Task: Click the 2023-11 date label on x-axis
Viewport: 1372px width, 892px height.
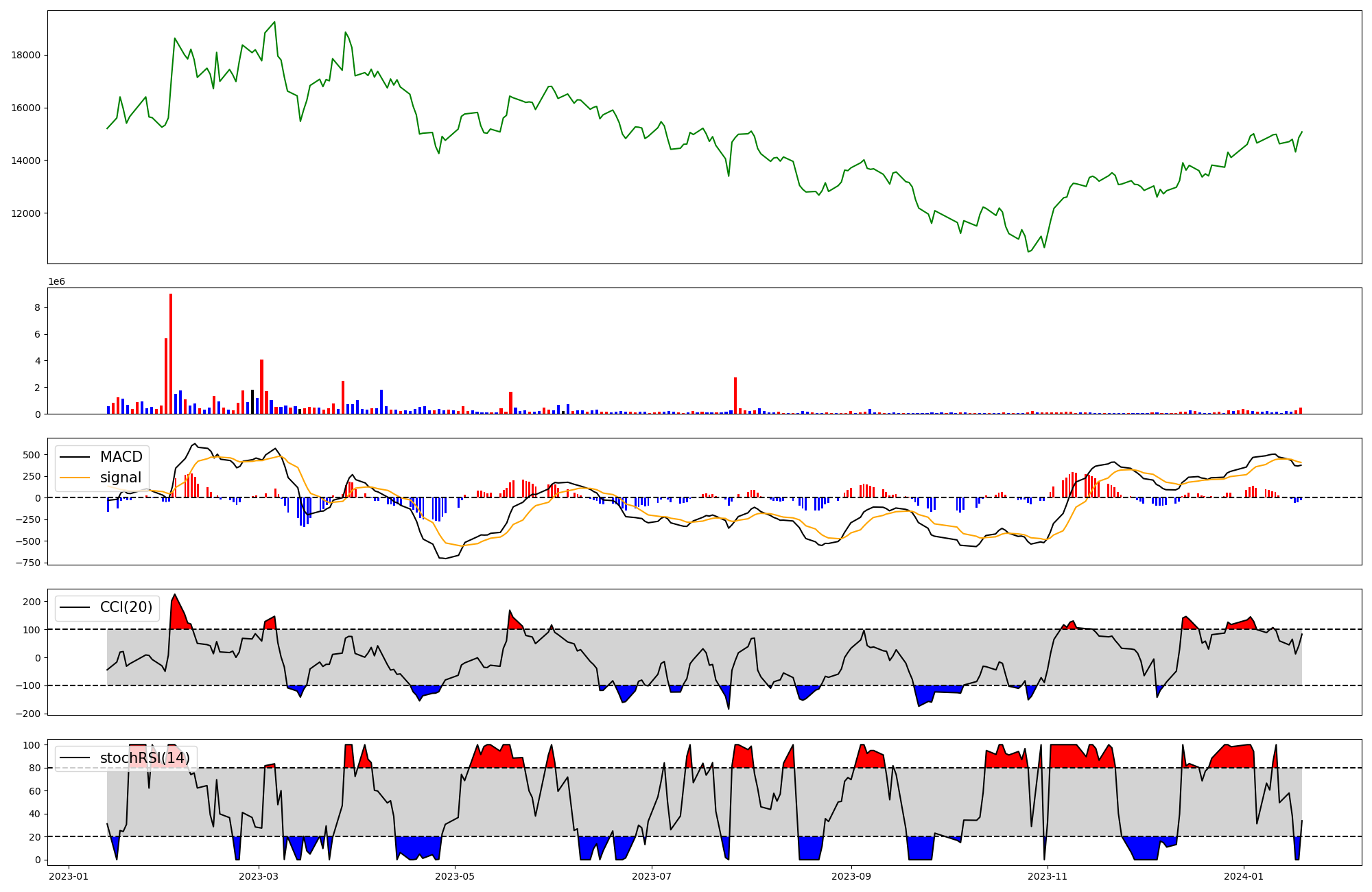Action: 1048,876
